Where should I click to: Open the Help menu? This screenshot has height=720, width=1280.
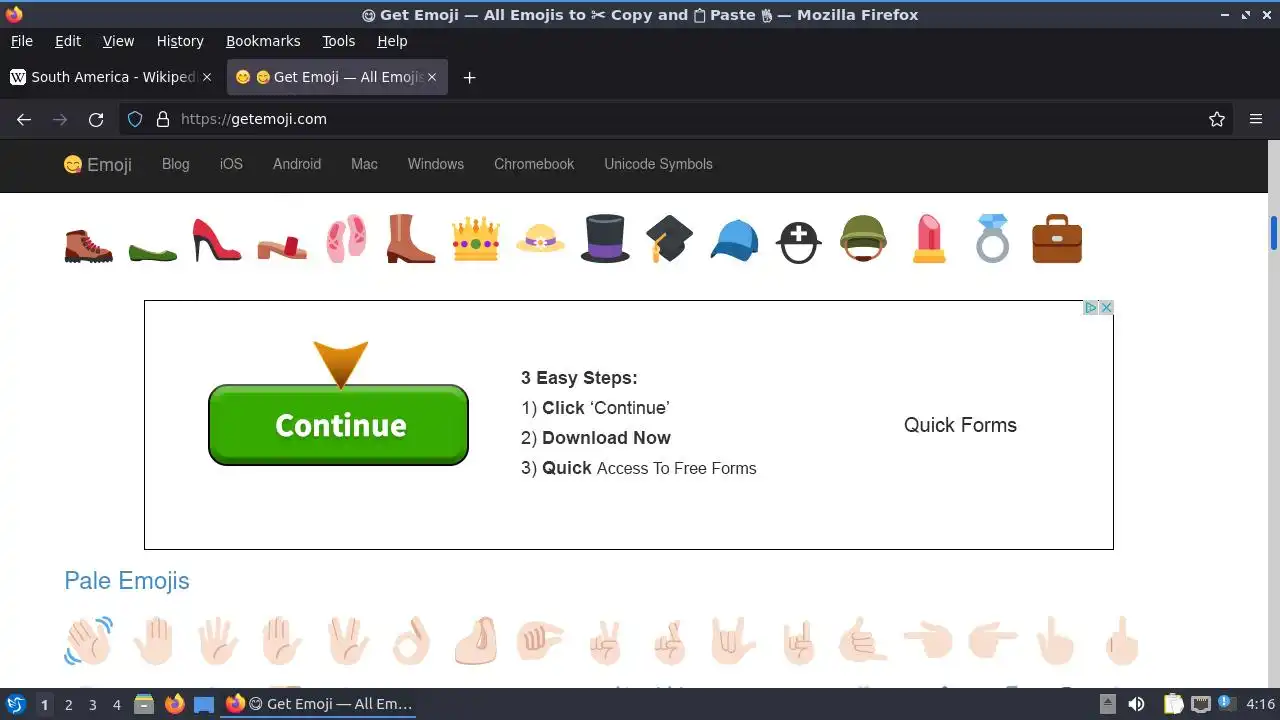click(x=392, y=41)
